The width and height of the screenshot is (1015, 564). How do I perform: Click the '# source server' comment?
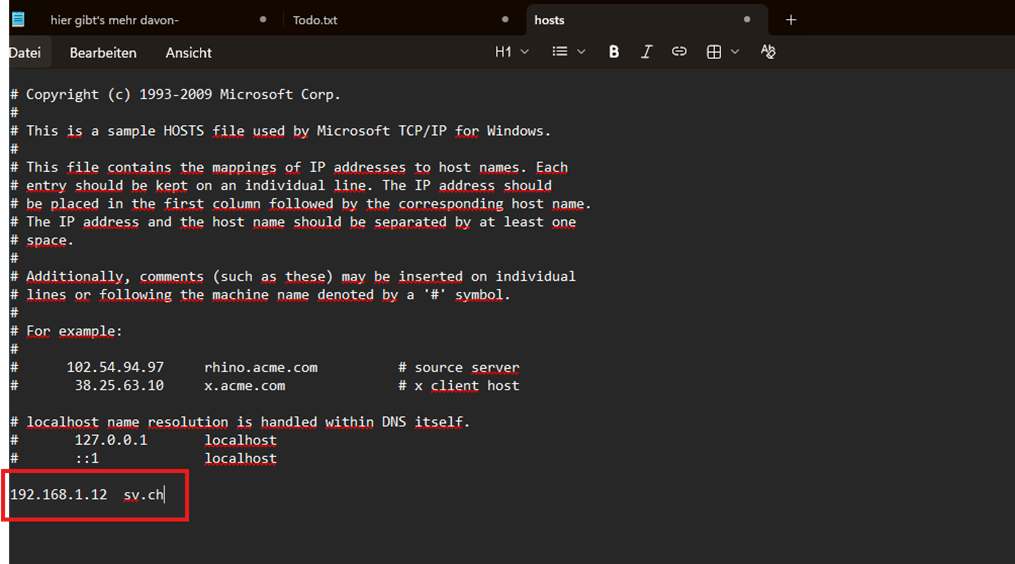coord(459,367)
